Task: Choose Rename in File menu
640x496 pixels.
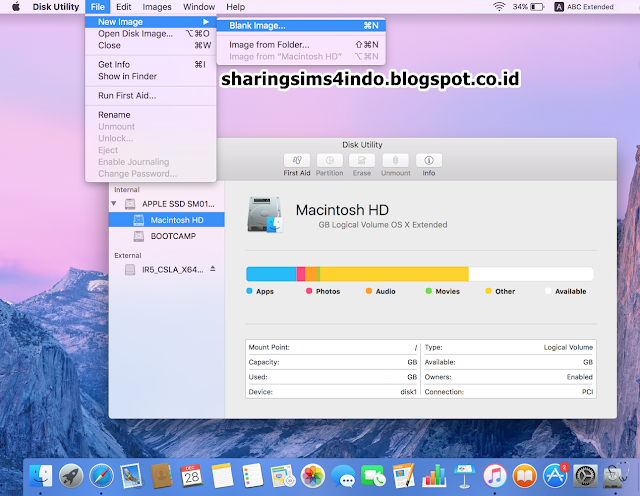Action: pos(151,115)
